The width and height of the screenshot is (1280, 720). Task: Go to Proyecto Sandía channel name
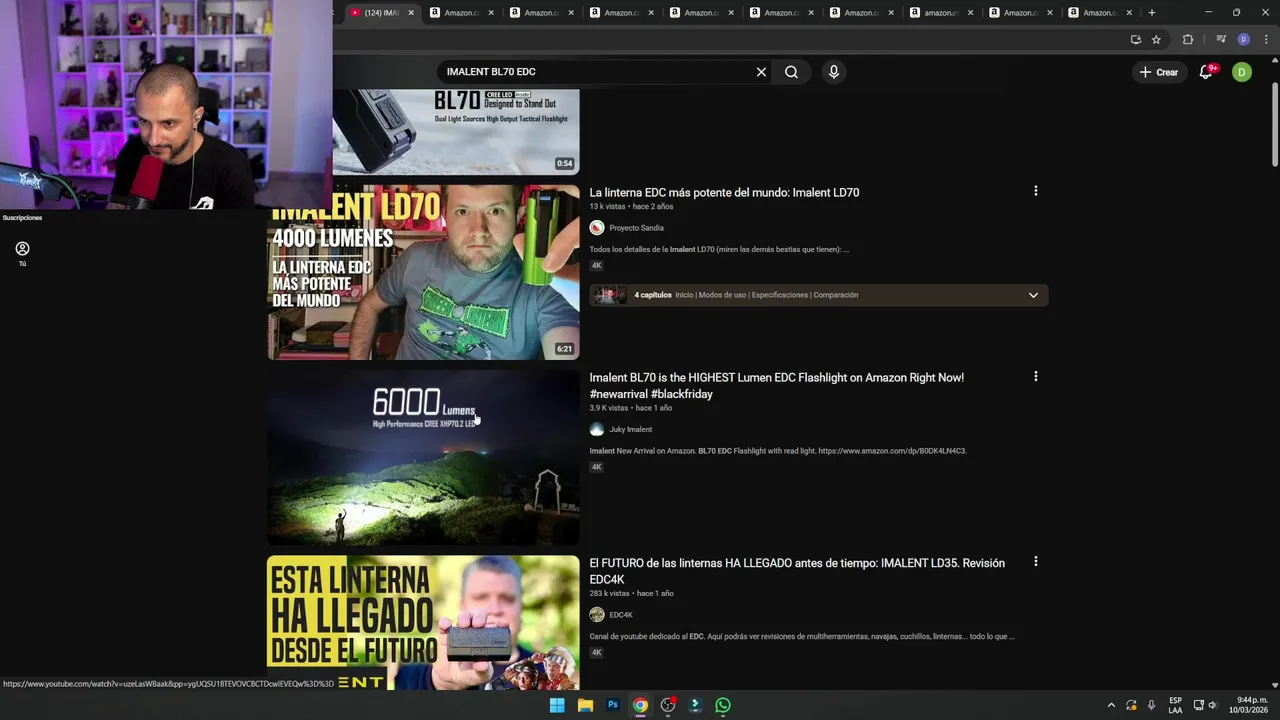[636, 228]
